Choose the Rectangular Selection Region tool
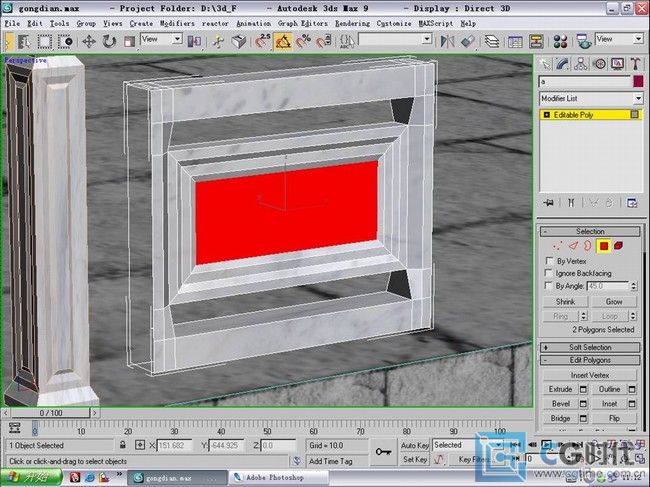 [x=45, y=41]
